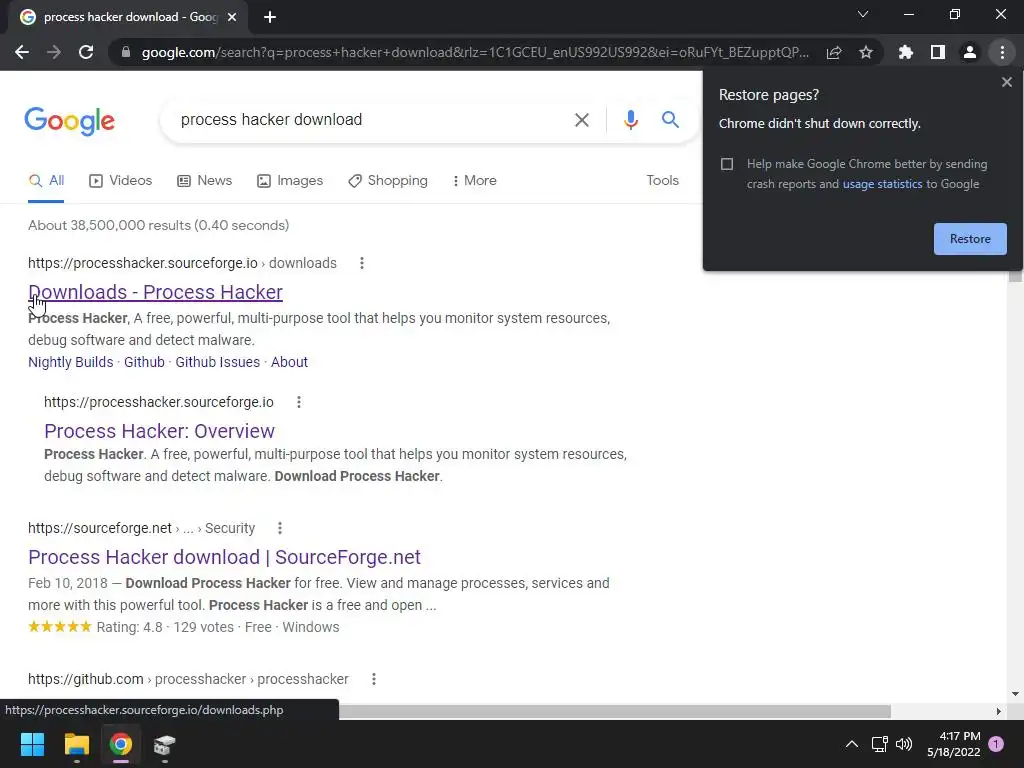The width and height of the screenshot is (1024, 768).
Task: Click the About 38,500,000 results text
Action: click(x=159, y=225)
